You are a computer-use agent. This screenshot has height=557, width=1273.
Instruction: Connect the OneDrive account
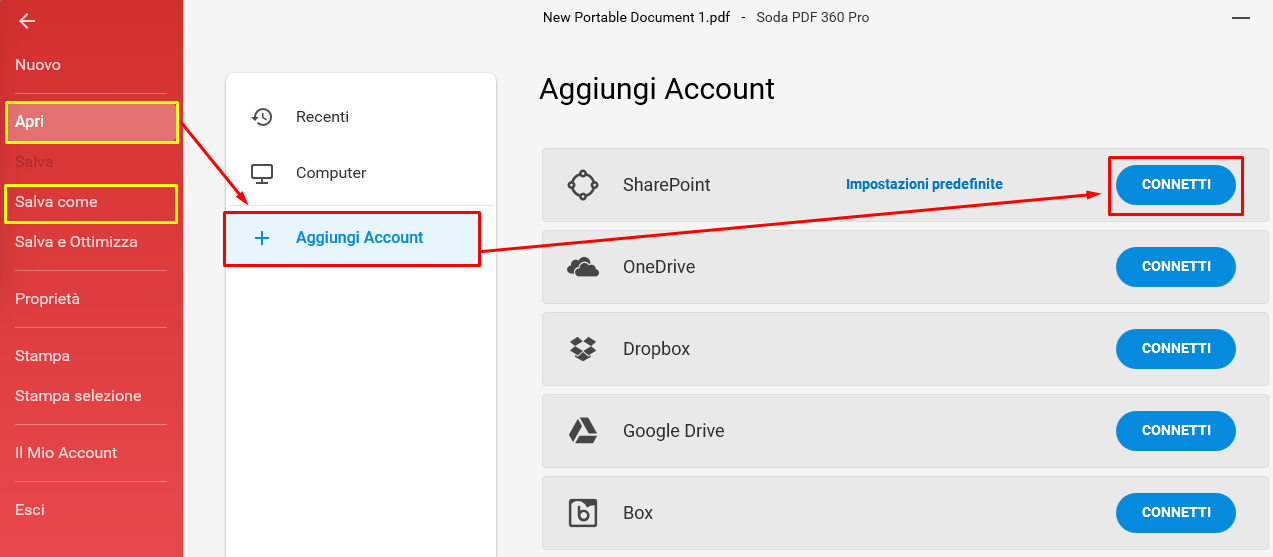tap(1176, 267)
